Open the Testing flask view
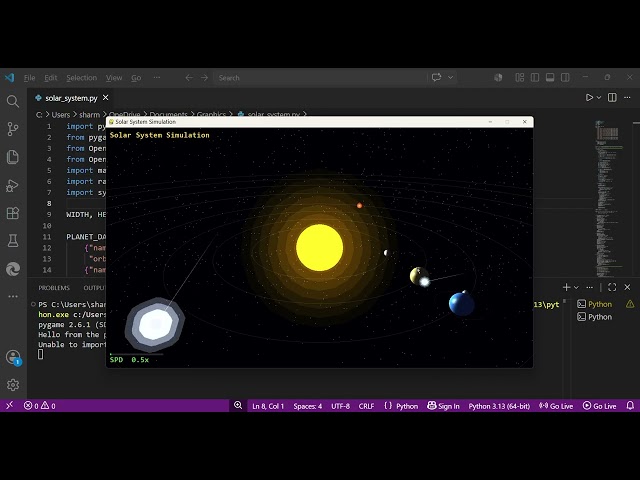 click(13, 241)
